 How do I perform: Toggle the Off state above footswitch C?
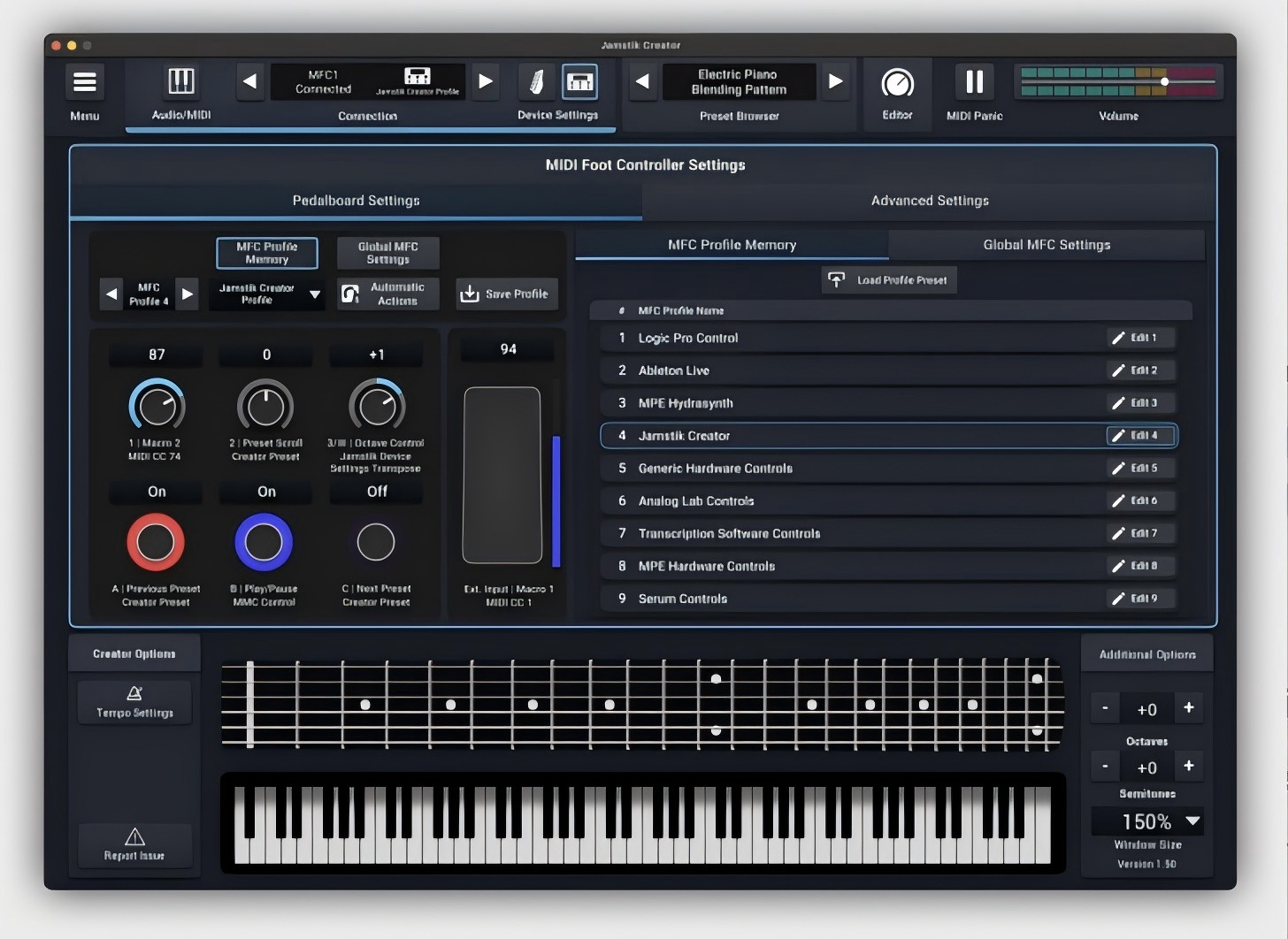[x=377, y=492]
